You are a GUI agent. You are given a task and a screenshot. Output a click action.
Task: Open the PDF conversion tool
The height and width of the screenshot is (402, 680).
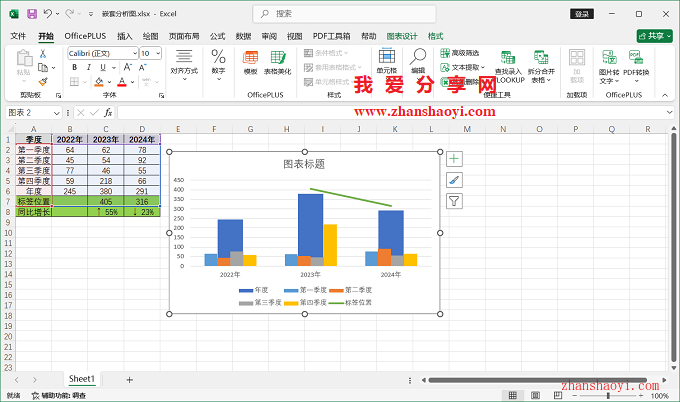click(x=636, y=67)
